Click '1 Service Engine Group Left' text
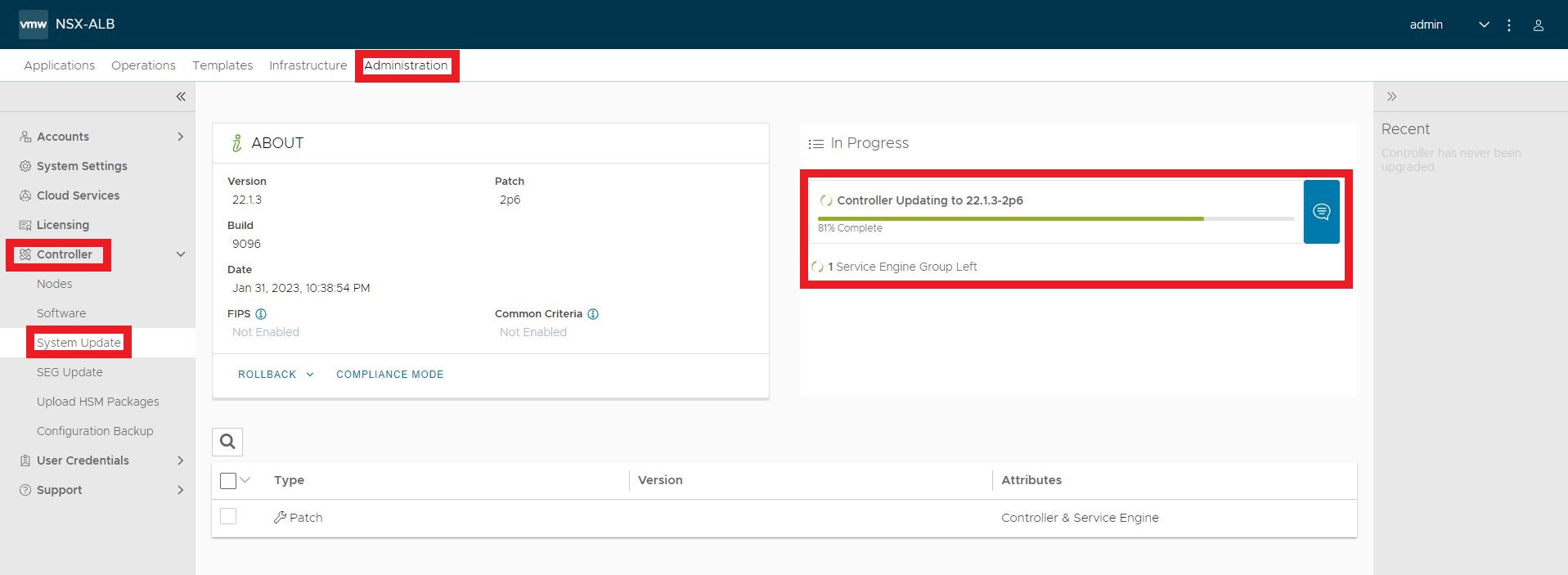 pyautogui.click(x=902, y=267)
